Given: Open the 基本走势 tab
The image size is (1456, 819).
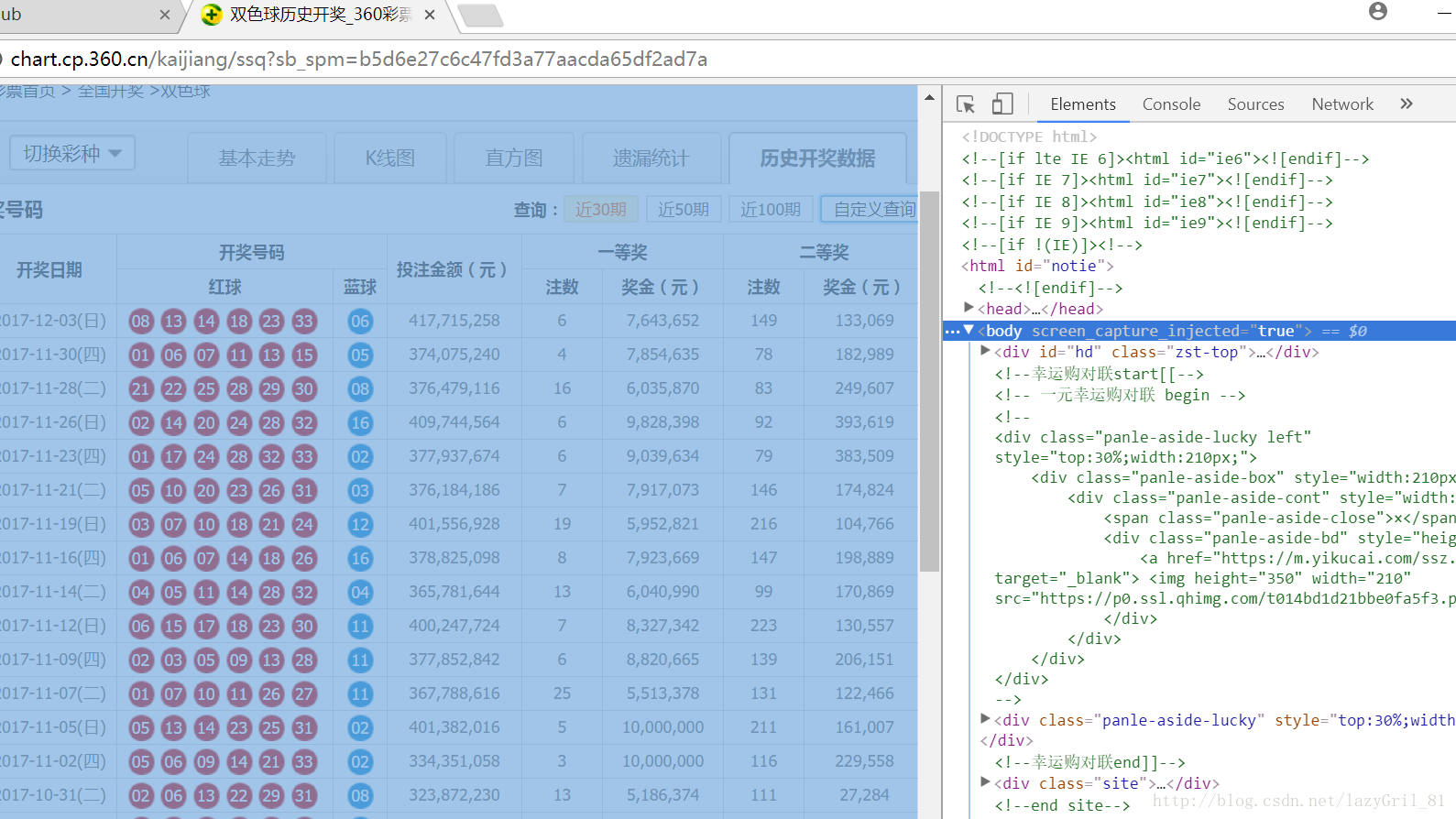Looking at the screenshot, I should (x=257, y=158).
